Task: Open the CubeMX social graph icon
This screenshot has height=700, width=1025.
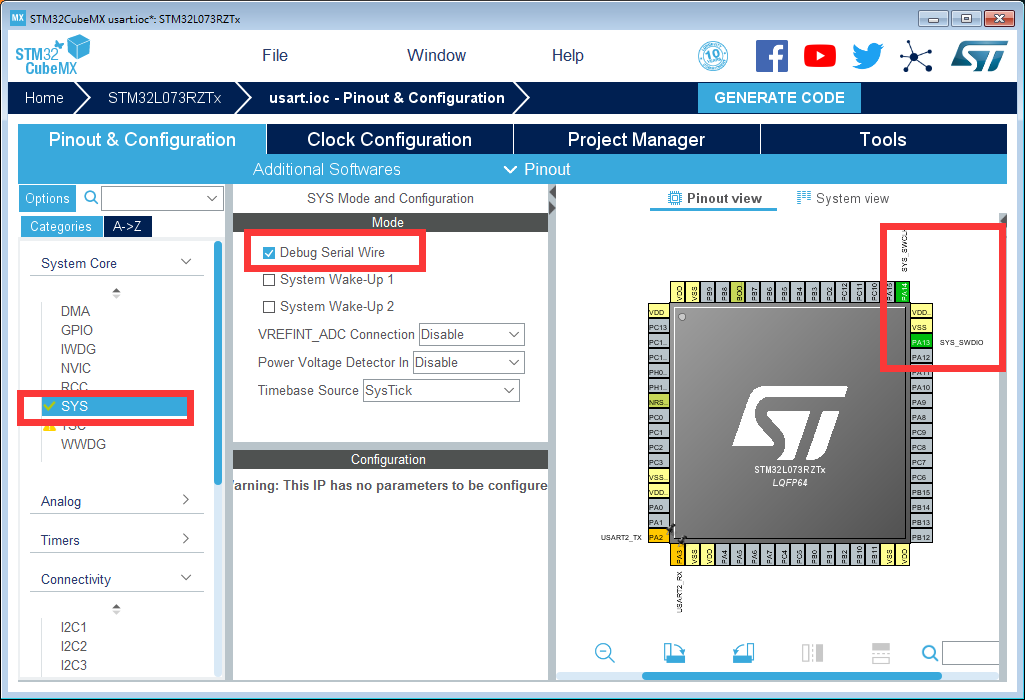Action: pyautogui.click(x=915, y=56)
